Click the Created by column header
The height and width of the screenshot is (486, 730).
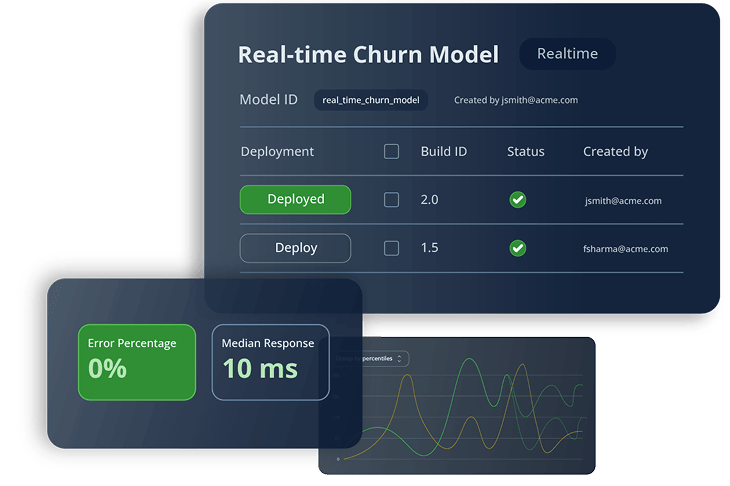(615, 152)
